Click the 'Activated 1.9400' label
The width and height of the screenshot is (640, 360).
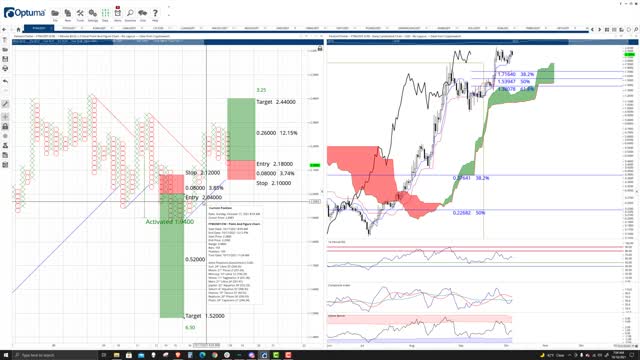170,222
